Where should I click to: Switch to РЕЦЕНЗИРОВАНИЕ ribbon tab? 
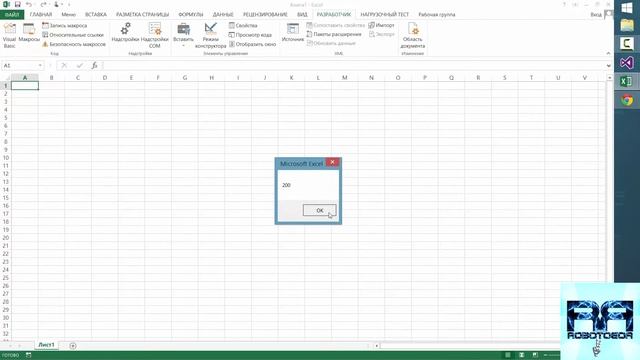[x=265, y=15]
